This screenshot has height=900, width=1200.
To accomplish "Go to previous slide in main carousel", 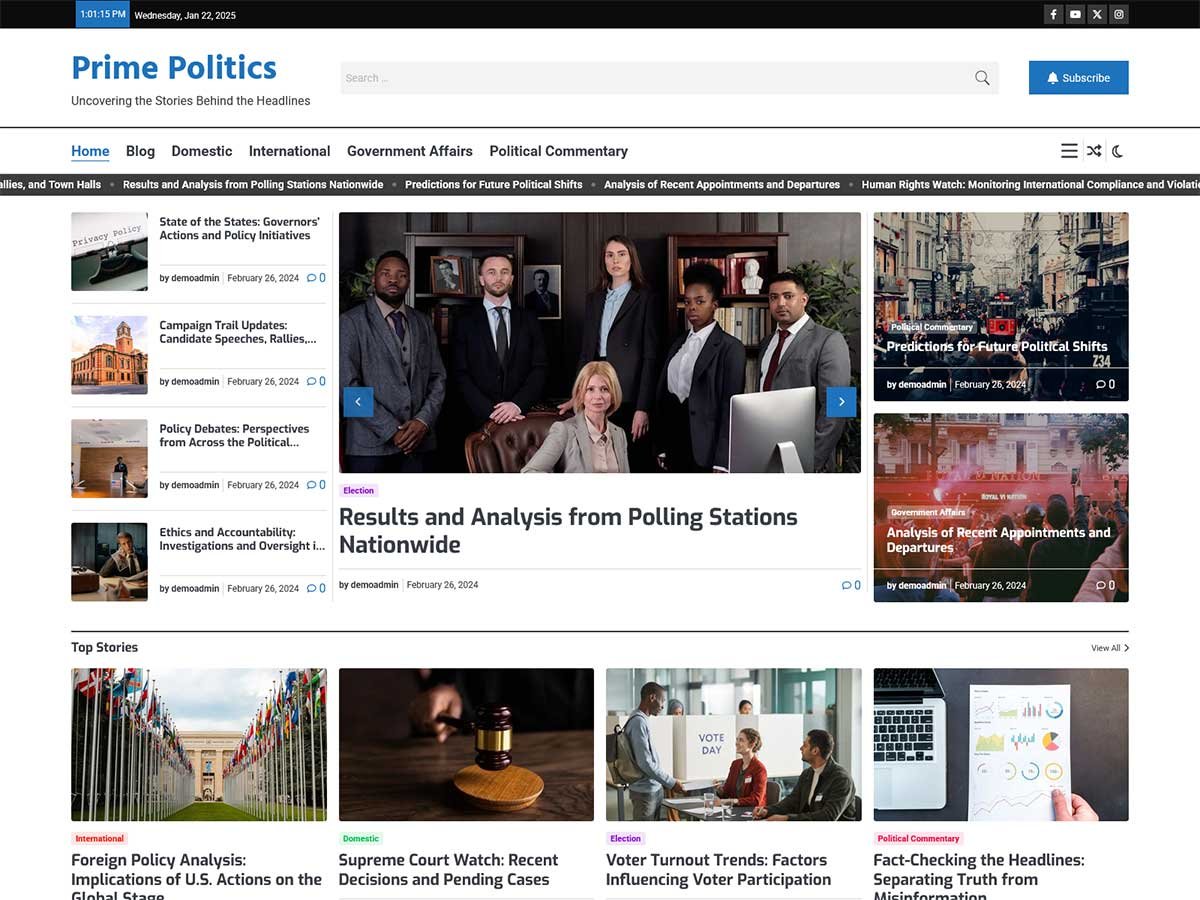I will pos(358,401).
